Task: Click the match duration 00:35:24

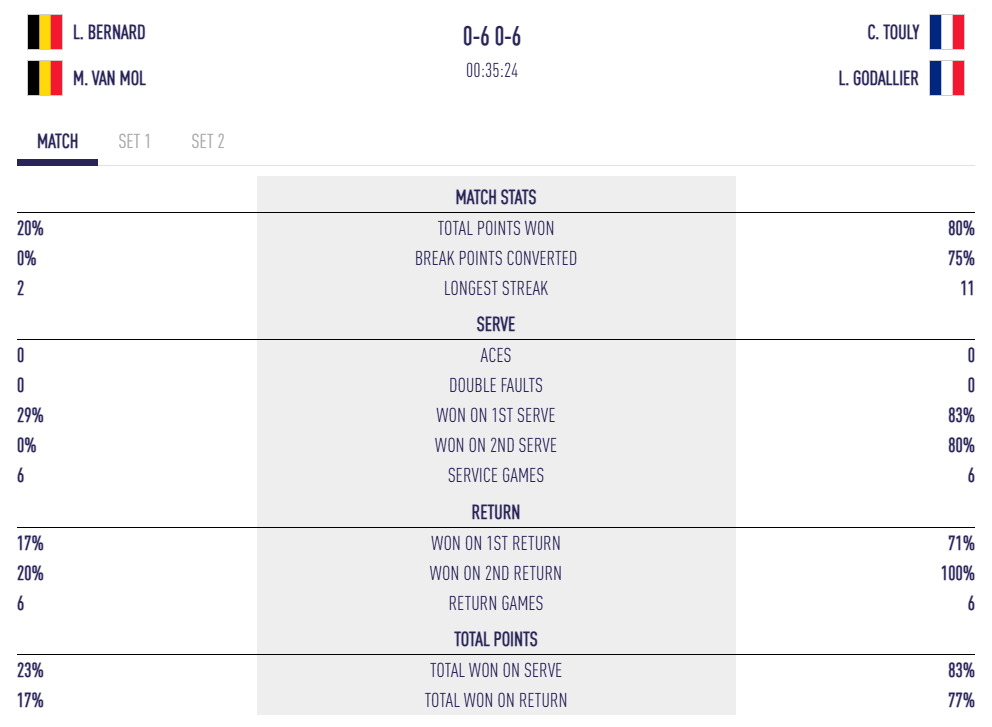Action: [492, 71]
